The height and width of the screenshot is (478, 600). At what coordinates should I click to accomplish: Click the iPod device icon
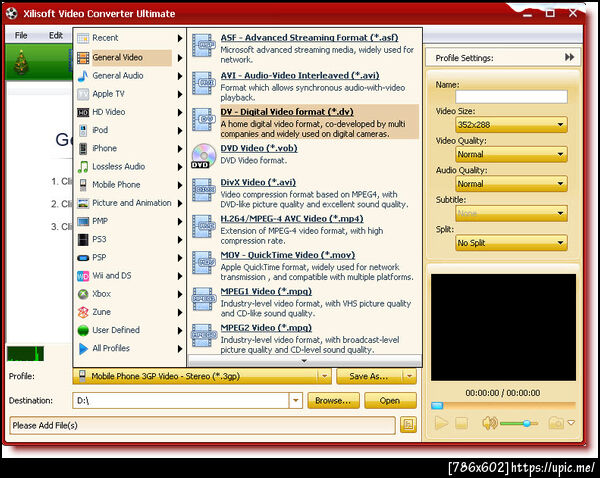83,131
